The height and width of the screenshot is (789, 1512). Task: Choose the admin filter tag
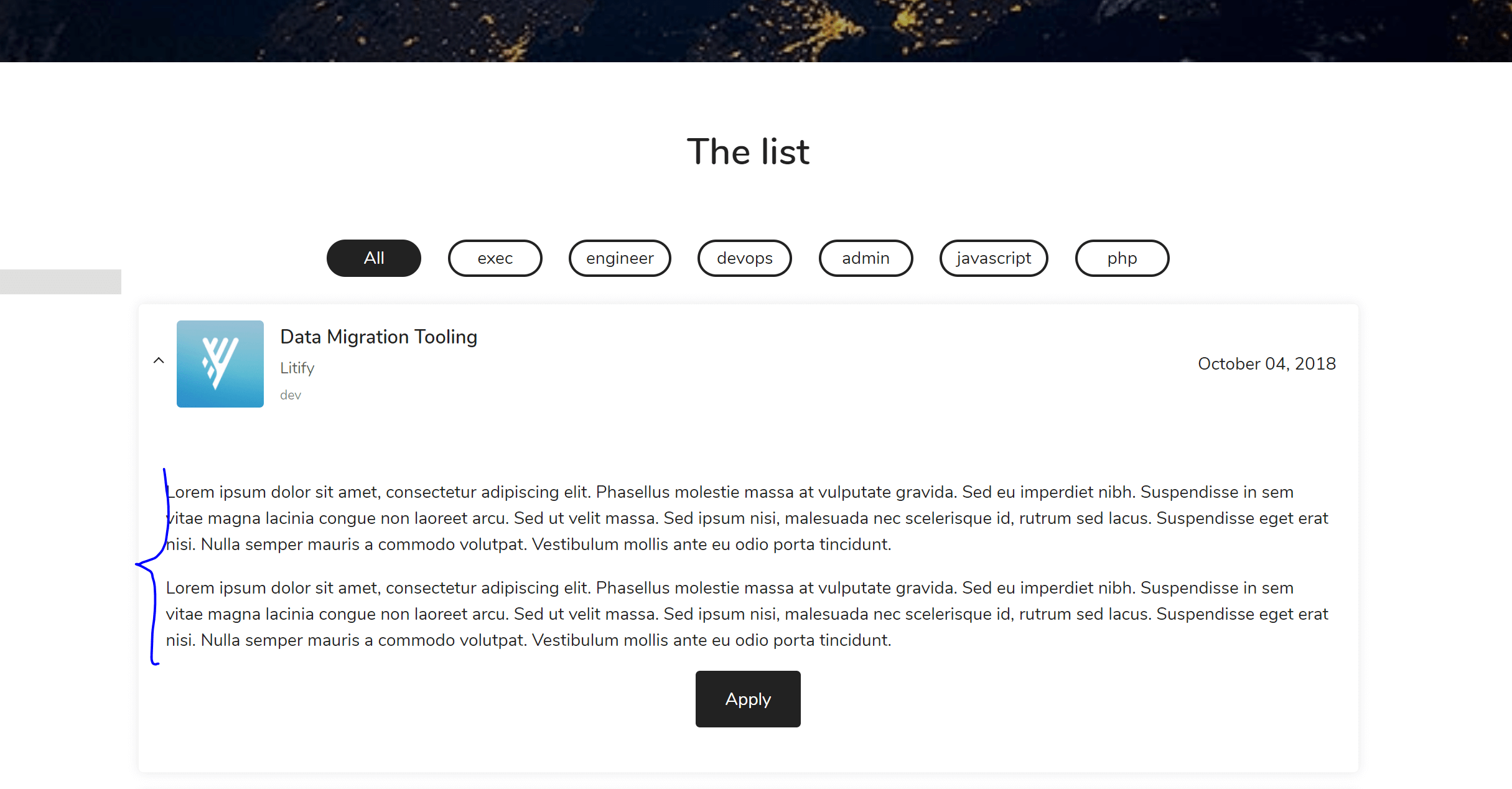click(866, 258)
